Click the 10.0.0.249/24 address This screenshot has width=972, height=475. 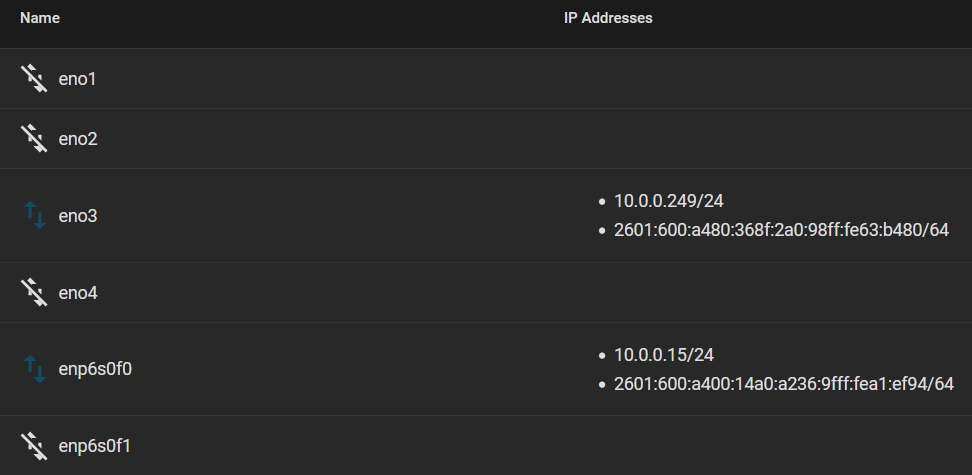[669, 201]
